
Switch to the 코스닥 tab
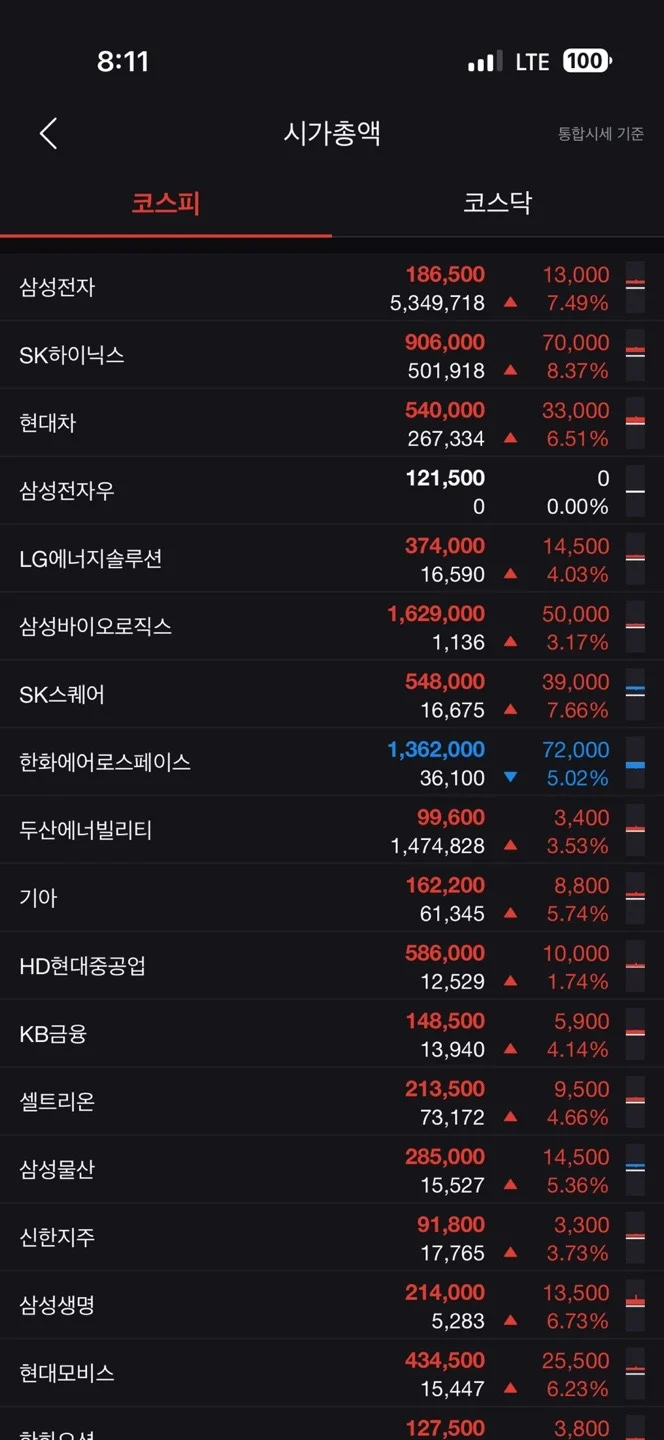click(498, 203)
